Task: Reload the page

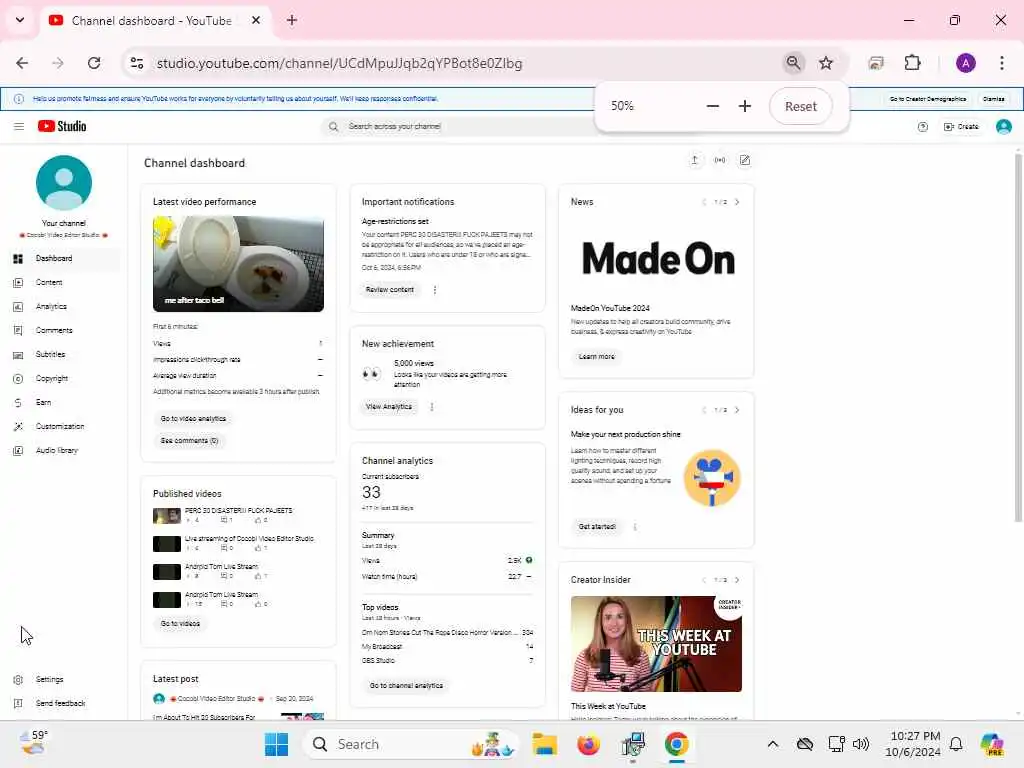Action: tap(94, 63)
